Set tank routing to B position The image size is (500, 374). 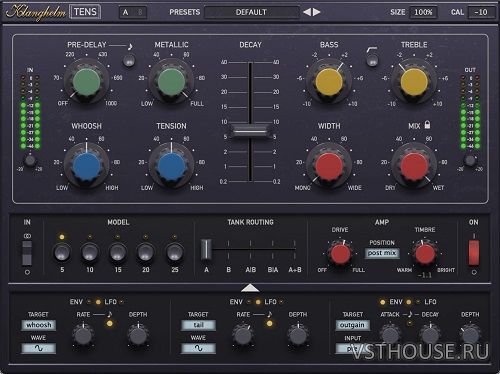tap(228, 270)
